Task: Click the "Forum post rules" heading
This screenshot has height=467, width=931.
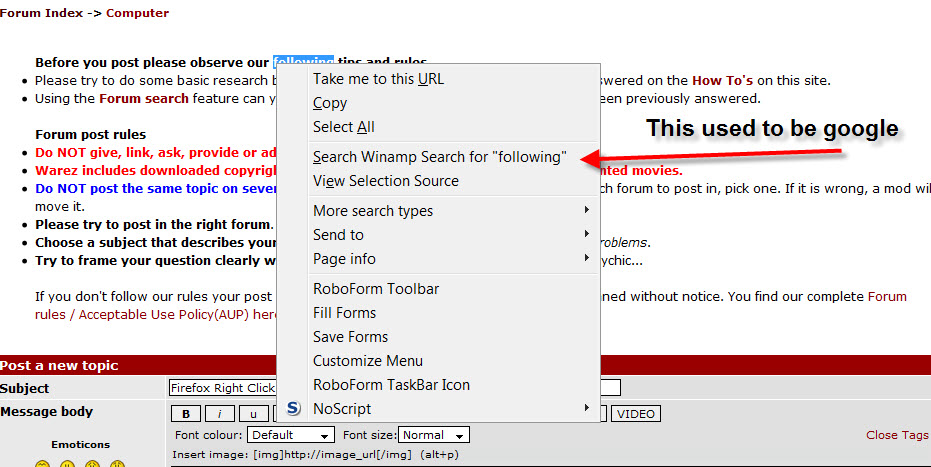Action: point(90,134)
